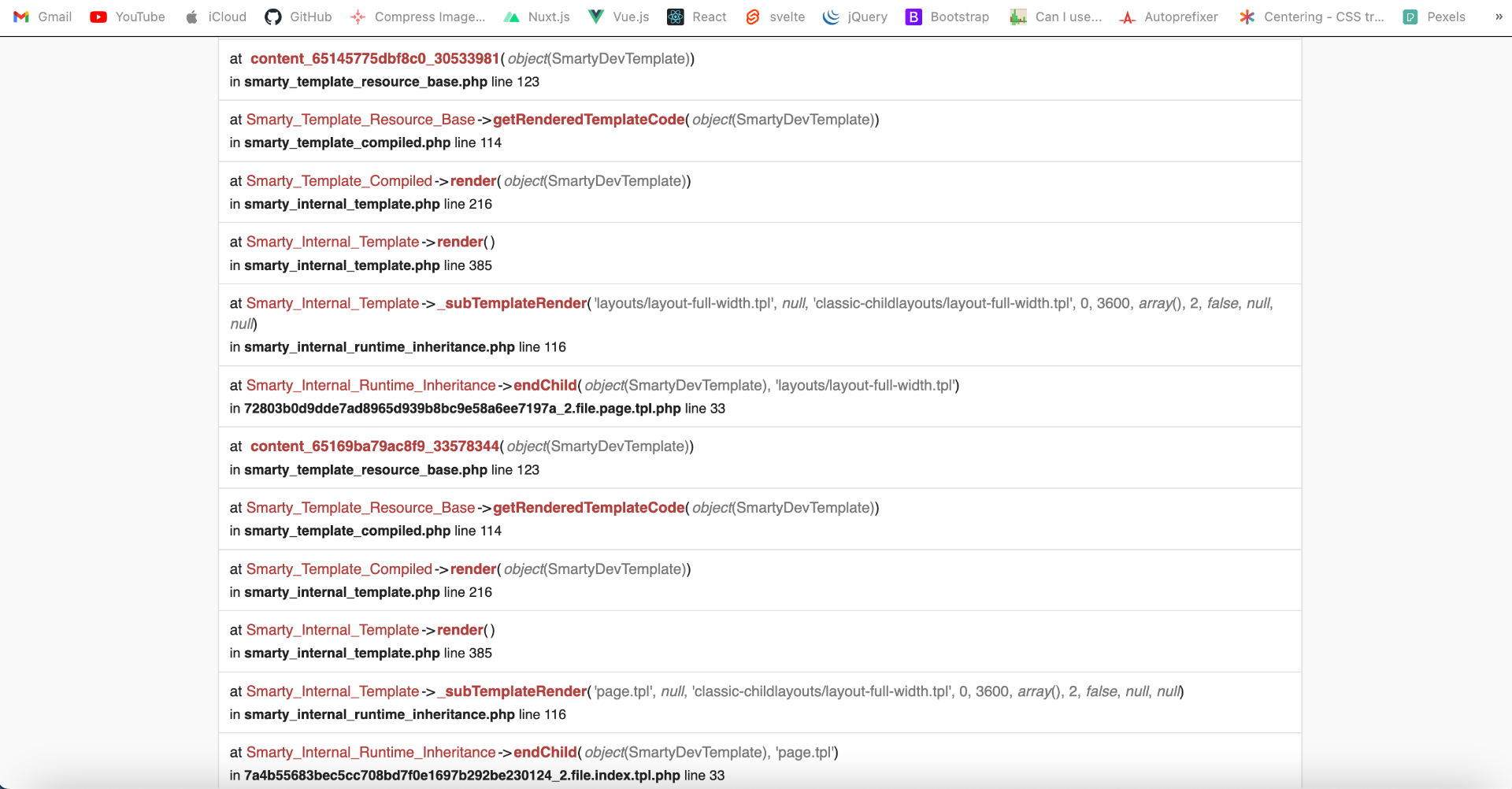The image size is (1512, 789).
Task: Open the Bootstrap bookmark icon
Action: click(x=913, y=17)
